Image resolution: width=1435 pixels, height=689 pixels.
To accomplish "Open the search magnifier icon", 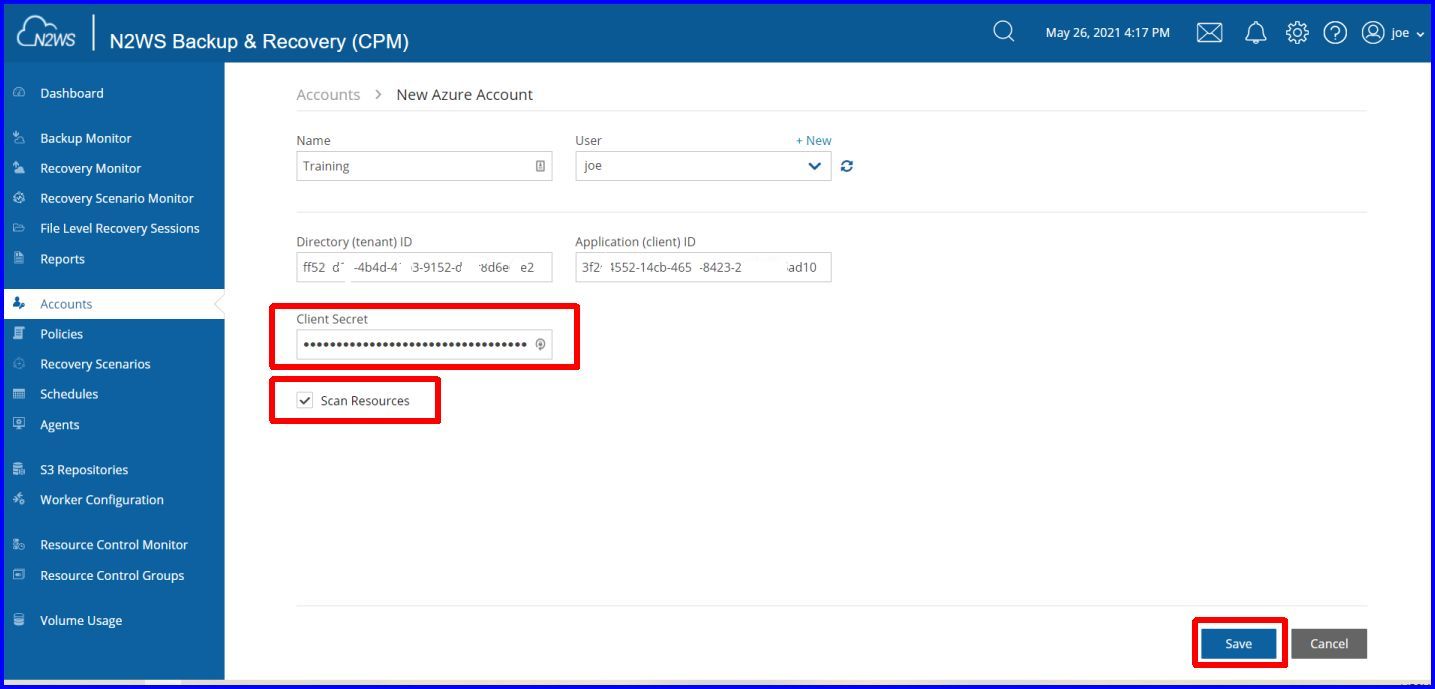I will [1003, 32].
